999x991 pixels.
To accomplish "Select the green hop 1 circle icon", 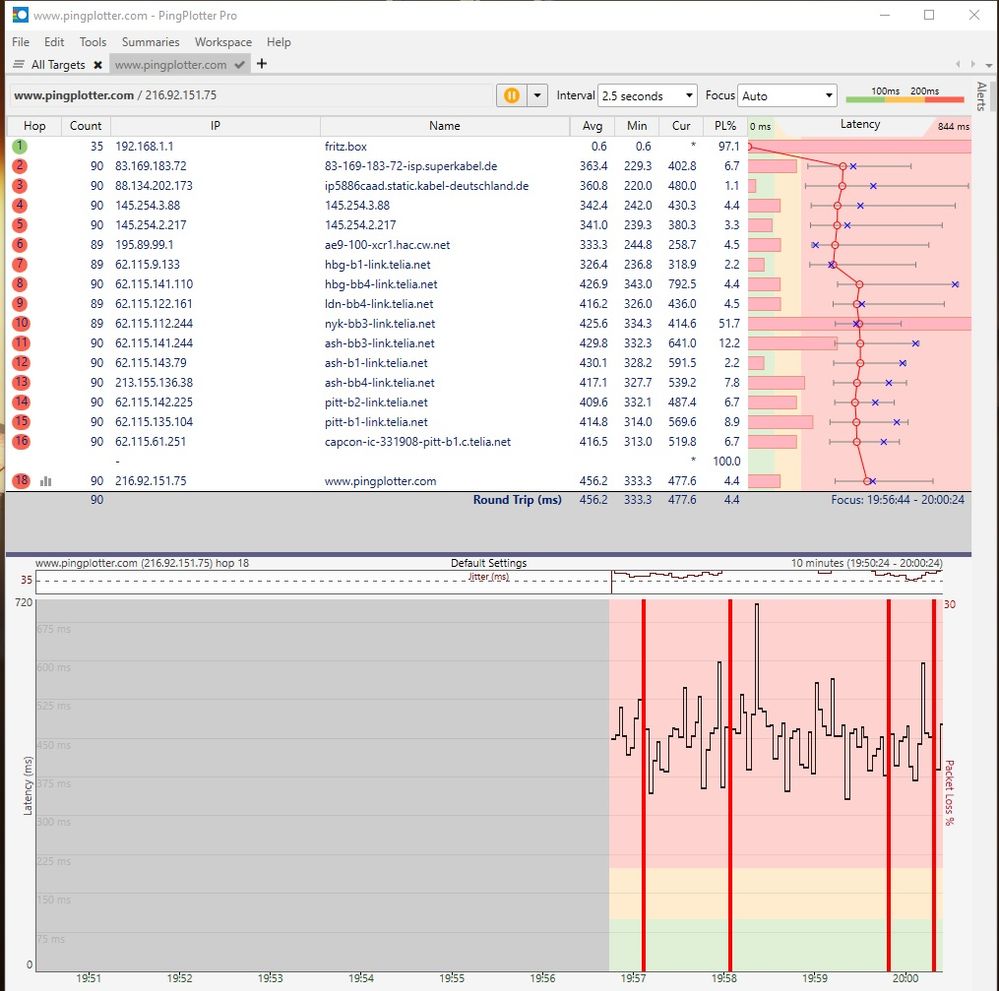I will [20, 146].
